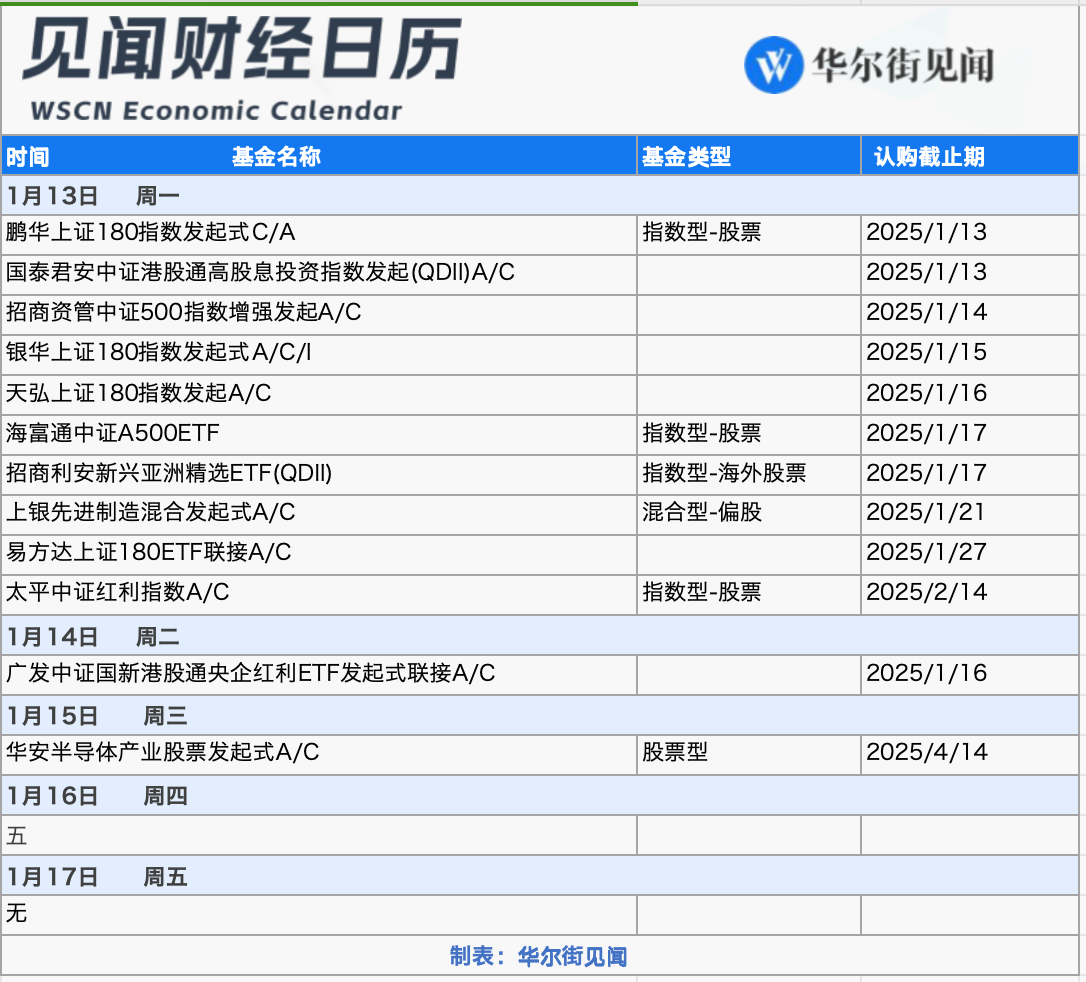Select the 1月13日 周一 date row
Screen dimensions: 1086x982
pyautogui.click(x=540, y=195)
